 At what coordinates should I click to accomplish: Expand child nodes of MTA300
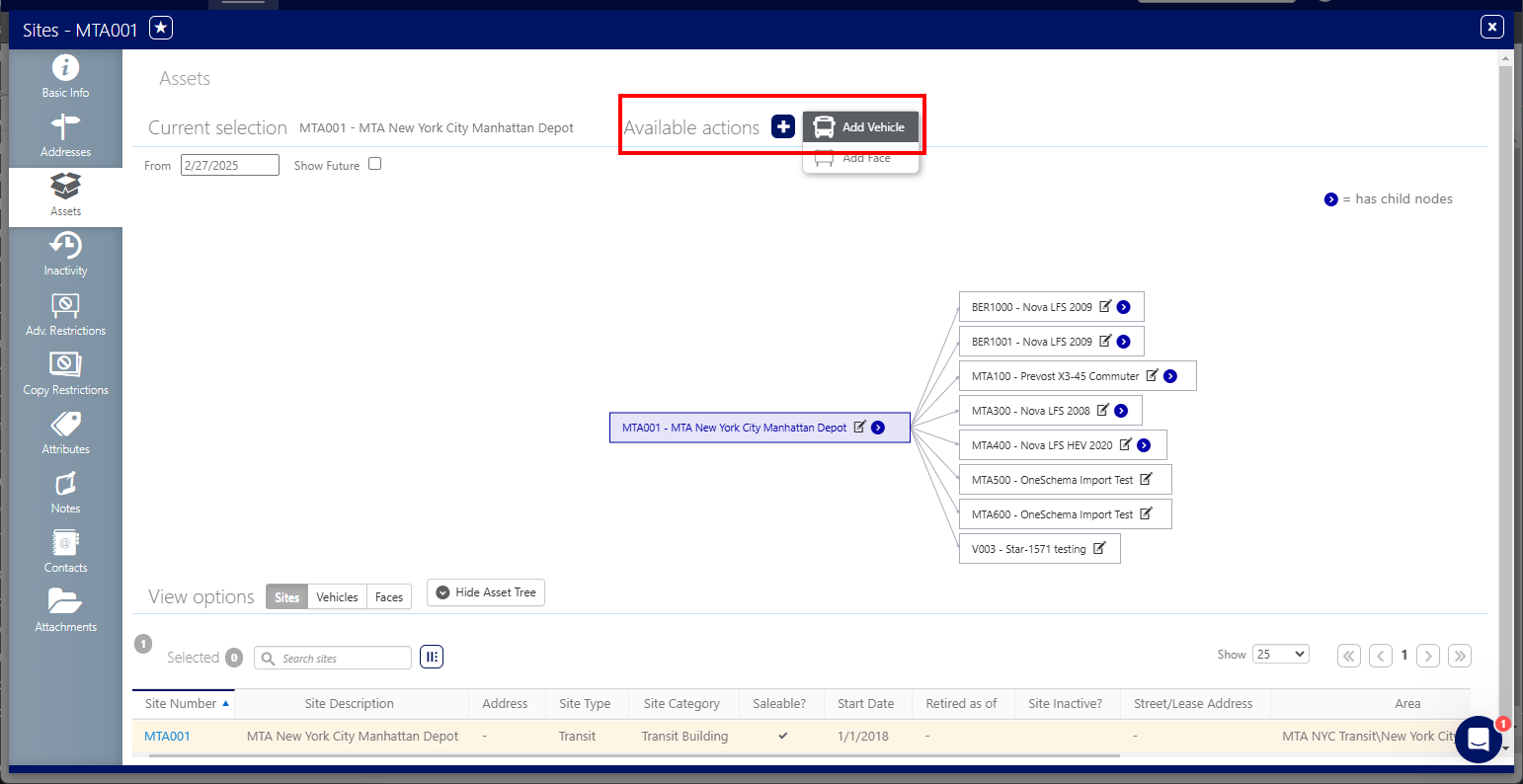1121,411
